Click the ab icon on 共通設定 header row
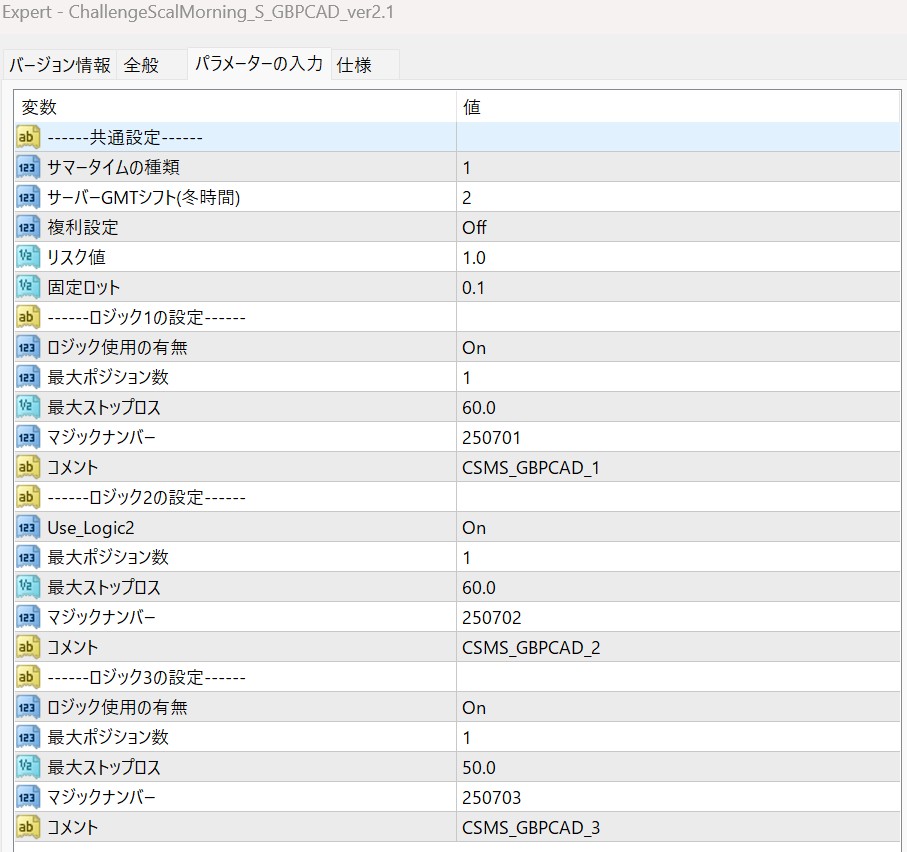This screenshot has width=907, height=852. (28, 137)
